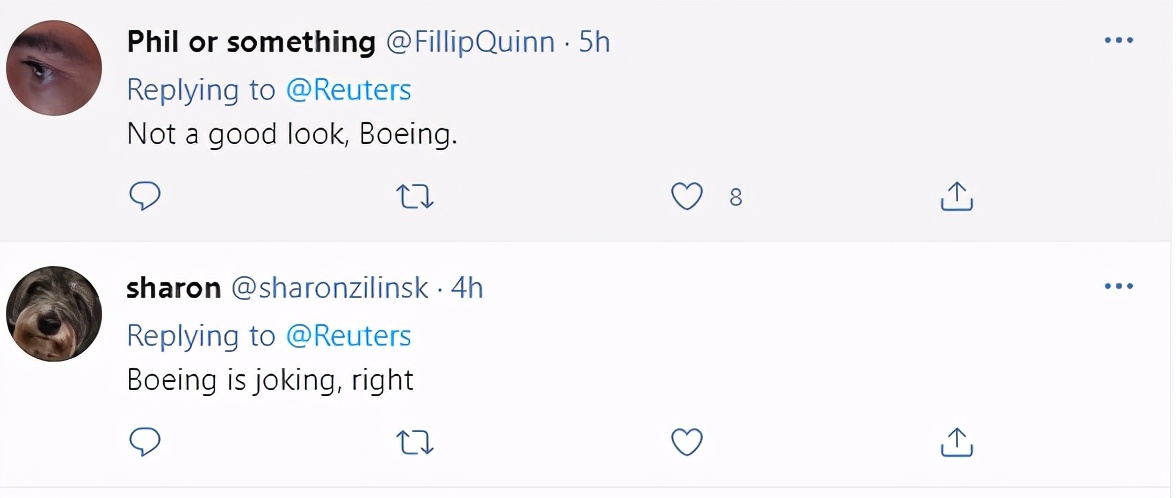The width and height of the screenshot is (1176, 498).
Task: Share sharon's tweet
Action: [x=957, y=441]
